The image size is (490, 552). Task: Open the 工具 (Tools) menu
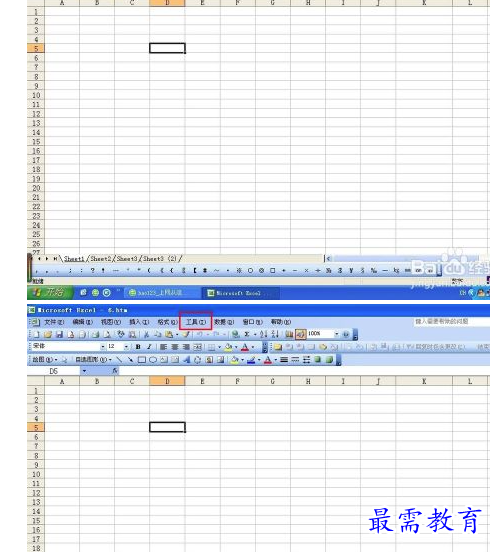coord(195,322)
